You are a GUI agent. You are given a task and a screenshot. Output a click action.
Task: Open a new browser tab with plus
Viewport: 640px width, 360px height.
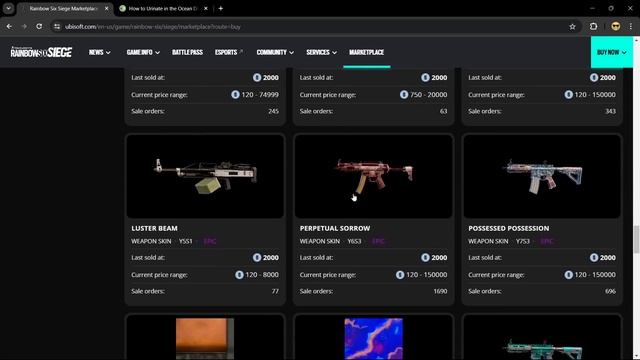[220, 8]
